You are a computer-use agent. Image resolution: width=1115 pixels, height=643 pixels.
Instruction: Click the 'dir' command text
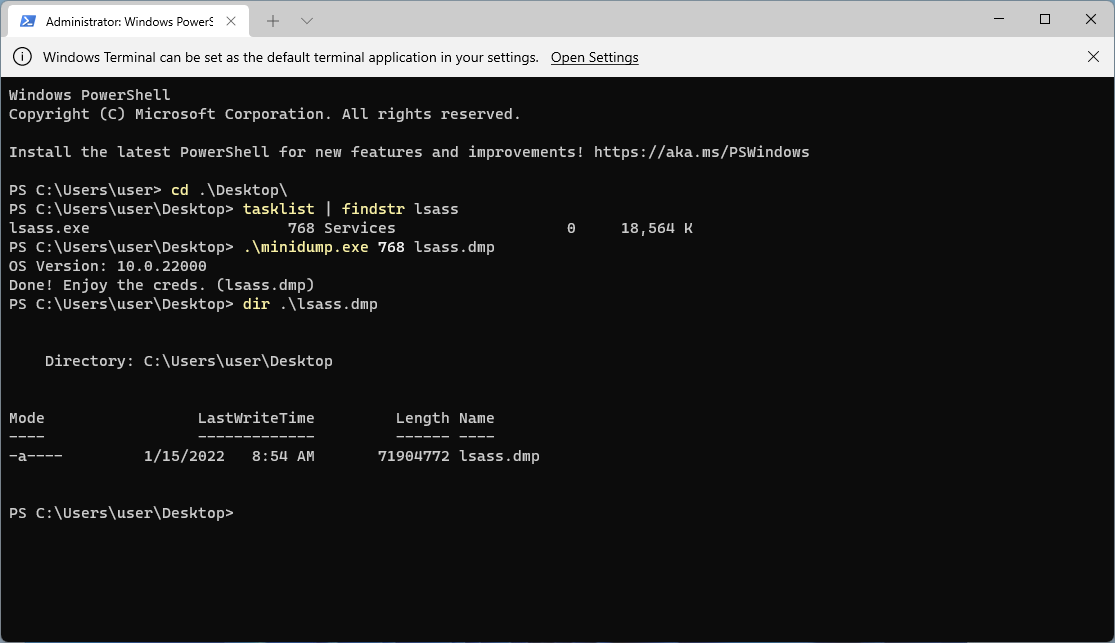(x=256, y=304)
